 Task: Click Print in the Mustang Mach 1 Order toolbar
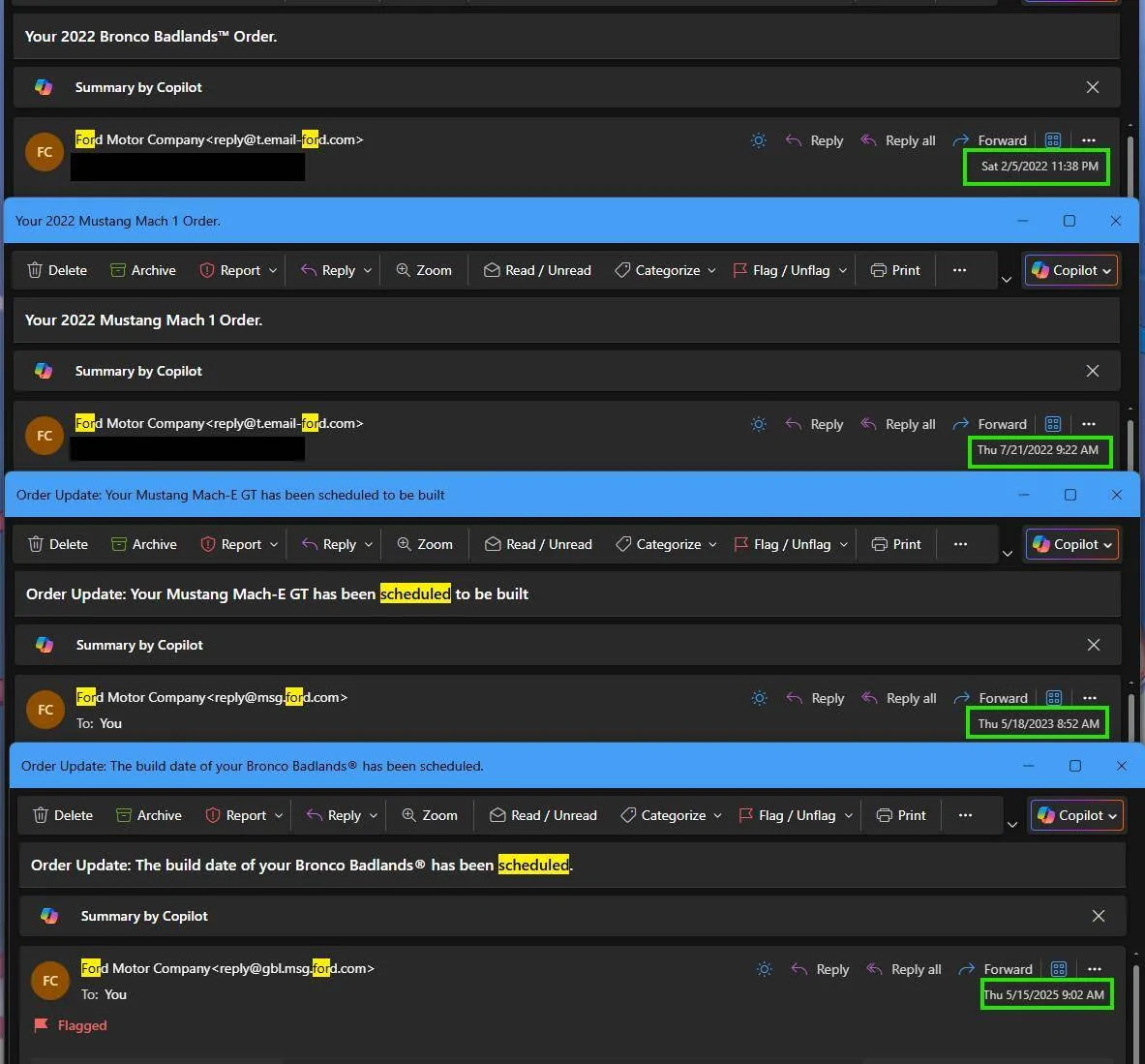pos(896,270)
